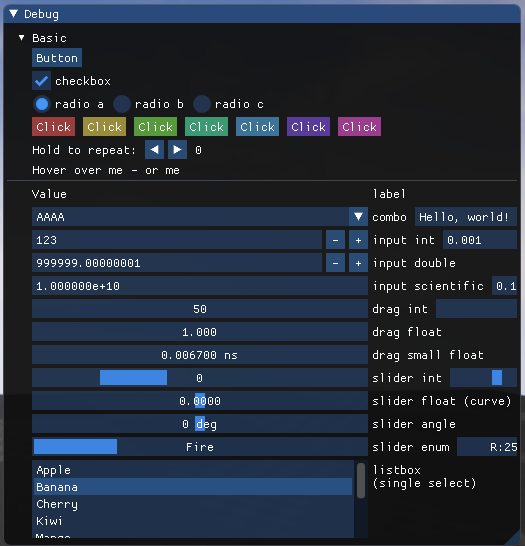This screenshot has height=546, width=525.
Task: Click the right arrow repeat button
Action: click(x=178, y=150)
